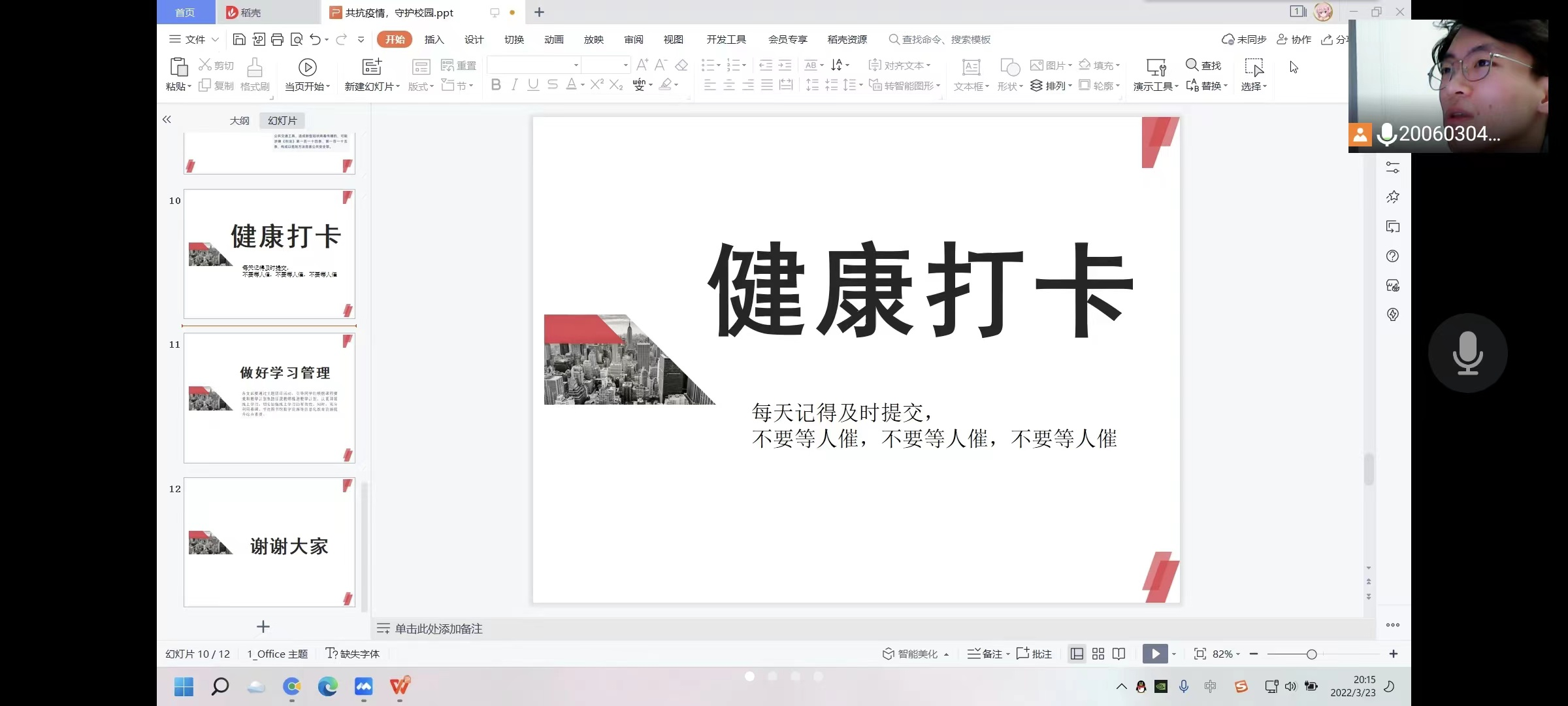Viewport: 1568px width, 706px height.
Task: Toggle Superscript formatting
Action: coord(596,85)
